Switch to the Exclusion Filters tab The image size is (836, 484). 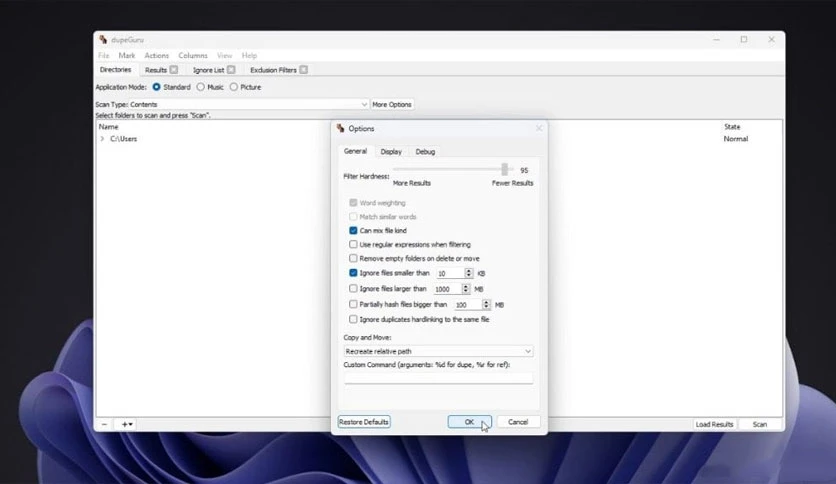pyautogui.click(x=273, y=70)
